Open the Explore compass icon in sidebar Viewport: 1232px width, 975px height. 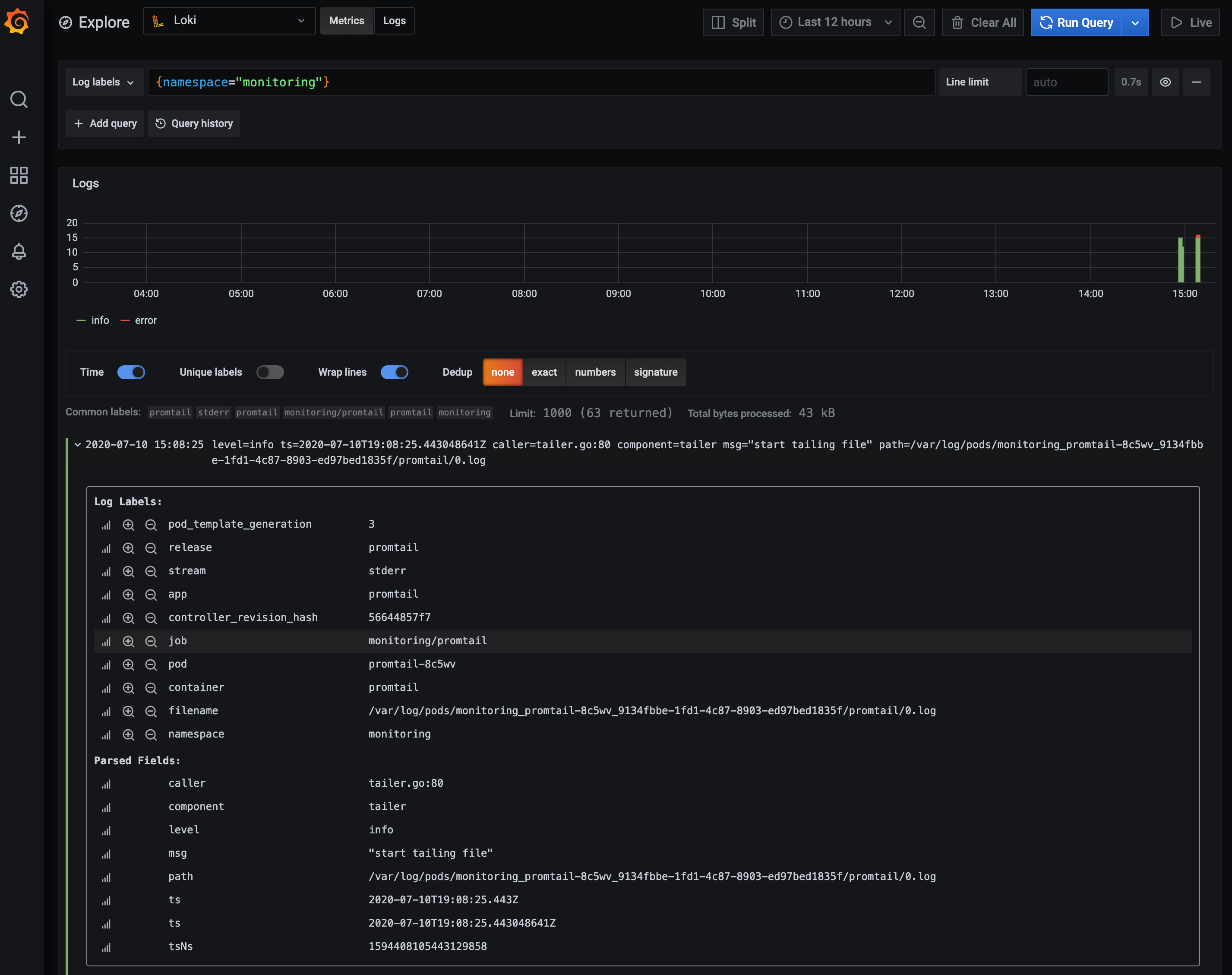pos(19,213)
